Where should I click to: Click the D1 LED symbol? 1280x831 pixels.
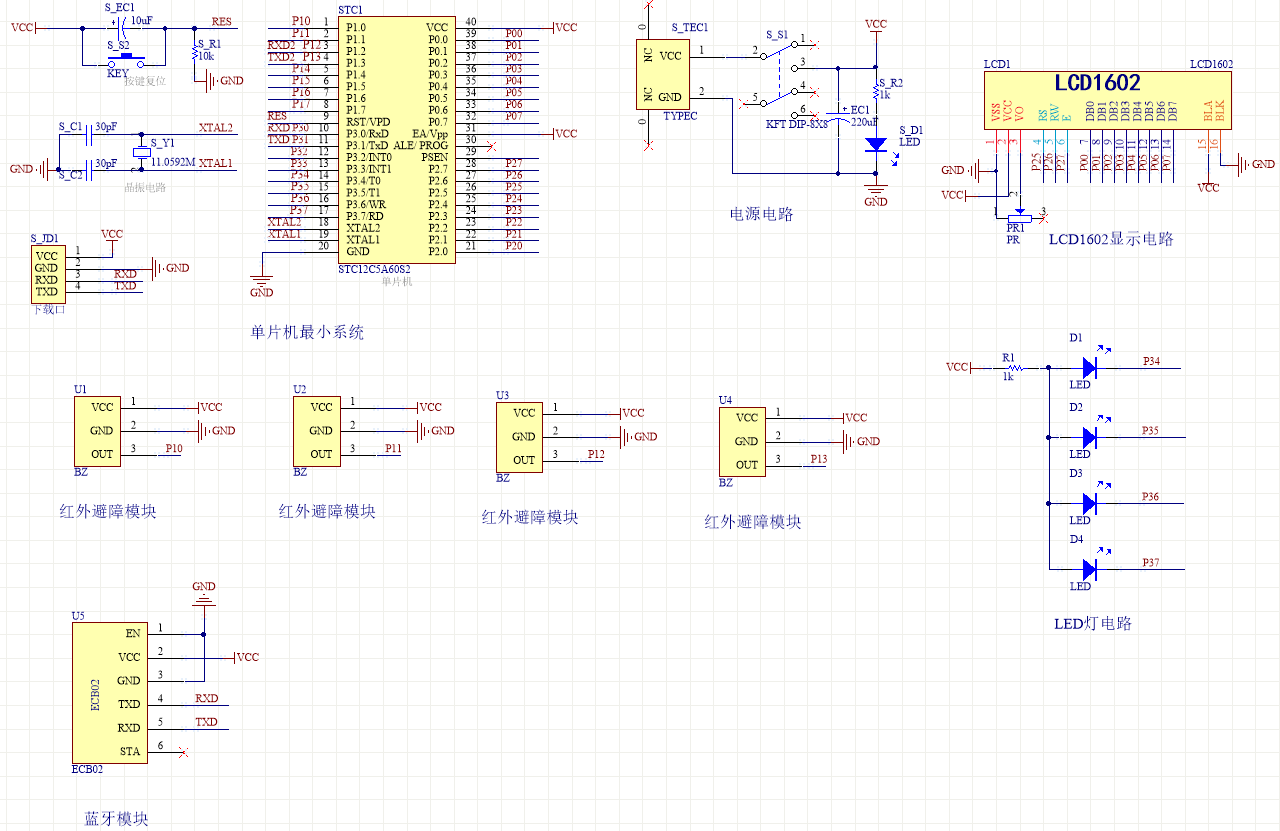1089,368
